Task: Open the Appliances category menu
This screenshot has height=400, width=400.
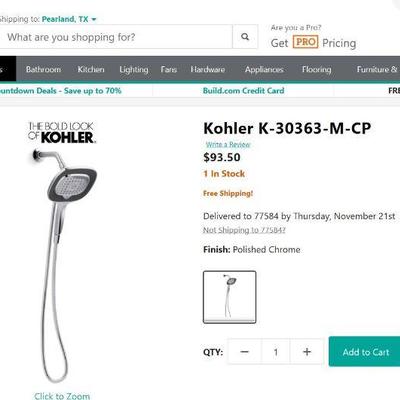Action: [x=264, y=69]
